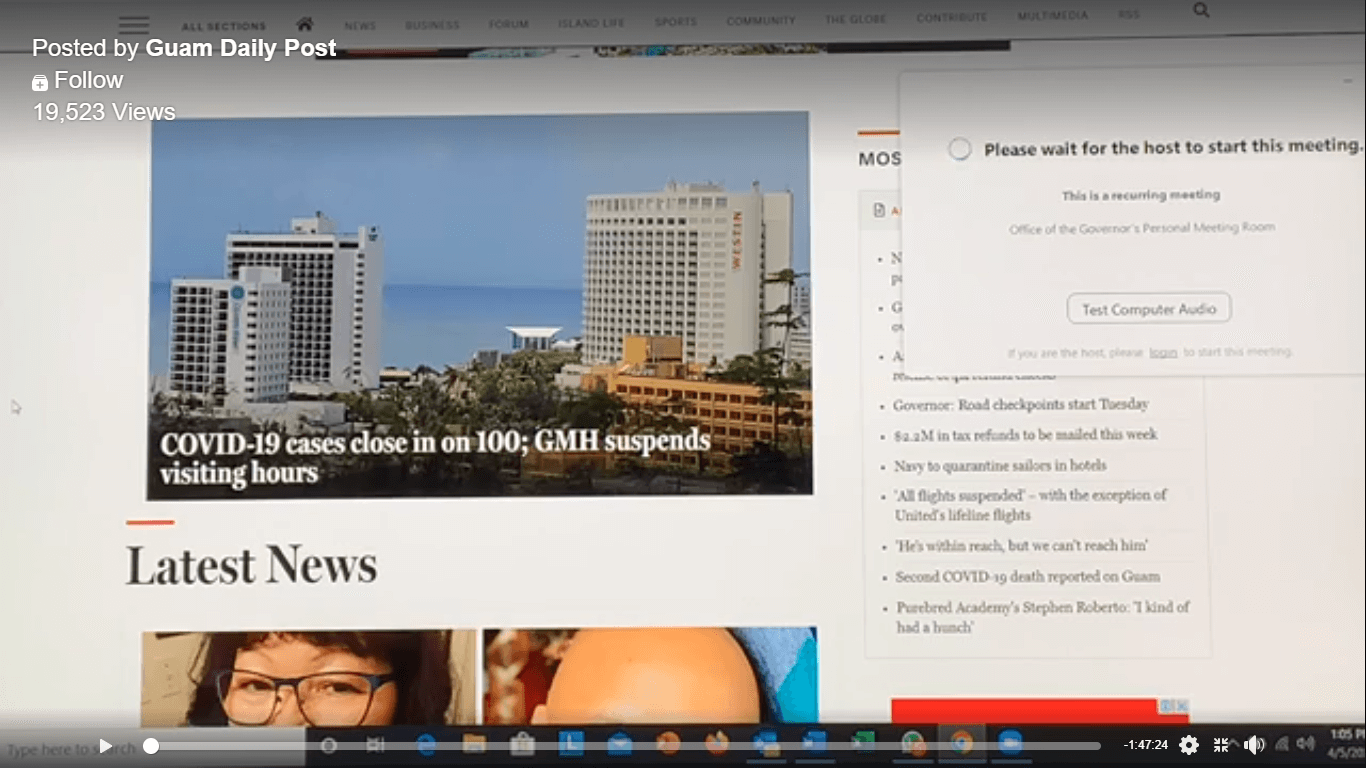Open Purebred Academy's Stephen Roberto article
The height and width of the screenshot is (768, 1366).
1042,617
